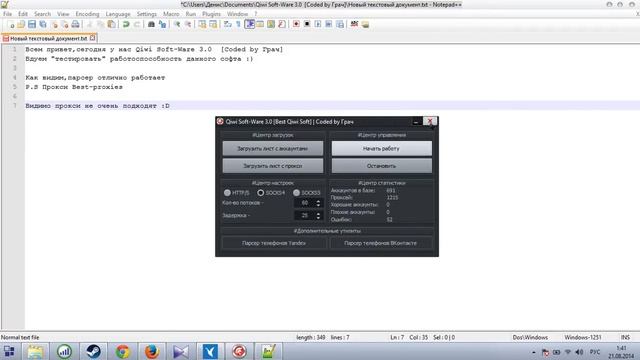Open the Encoding menu
This screenshot has height=360, width=640.
click(x=87, y=14)
